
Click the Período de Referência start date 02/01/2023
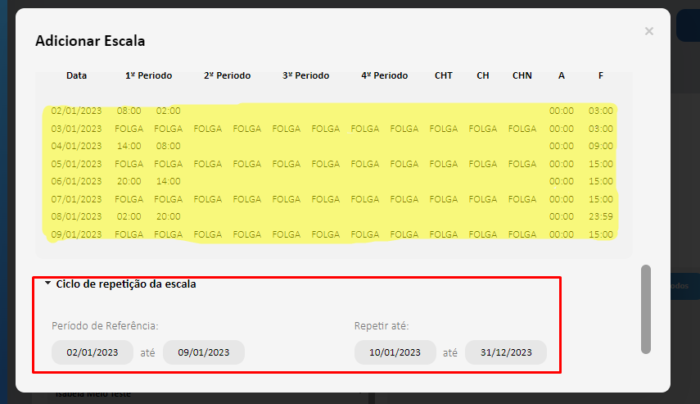(x=93, y=352)
